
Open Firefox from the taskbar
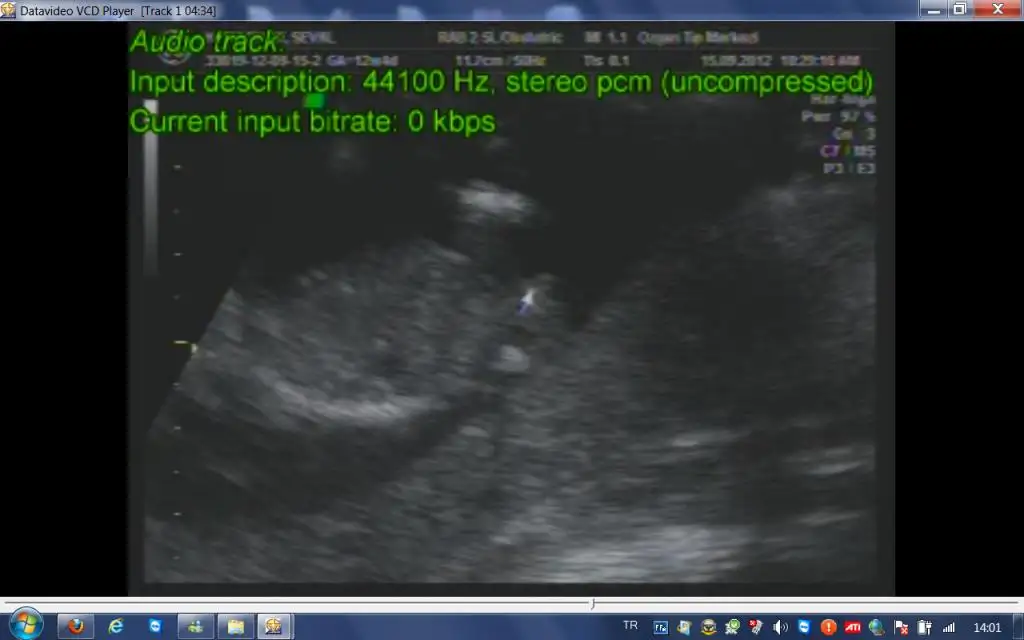pos(76,627)
